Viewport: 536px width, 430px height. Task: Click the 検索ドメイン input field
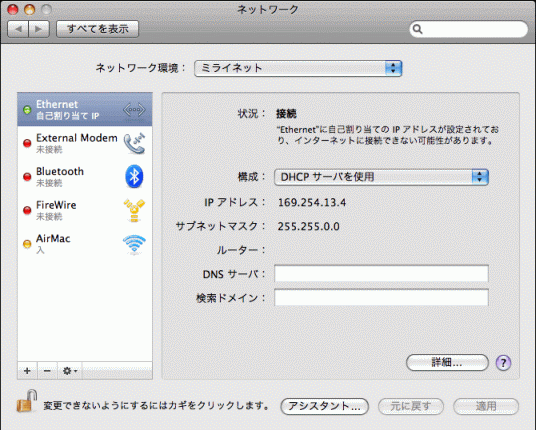(381, 297)
